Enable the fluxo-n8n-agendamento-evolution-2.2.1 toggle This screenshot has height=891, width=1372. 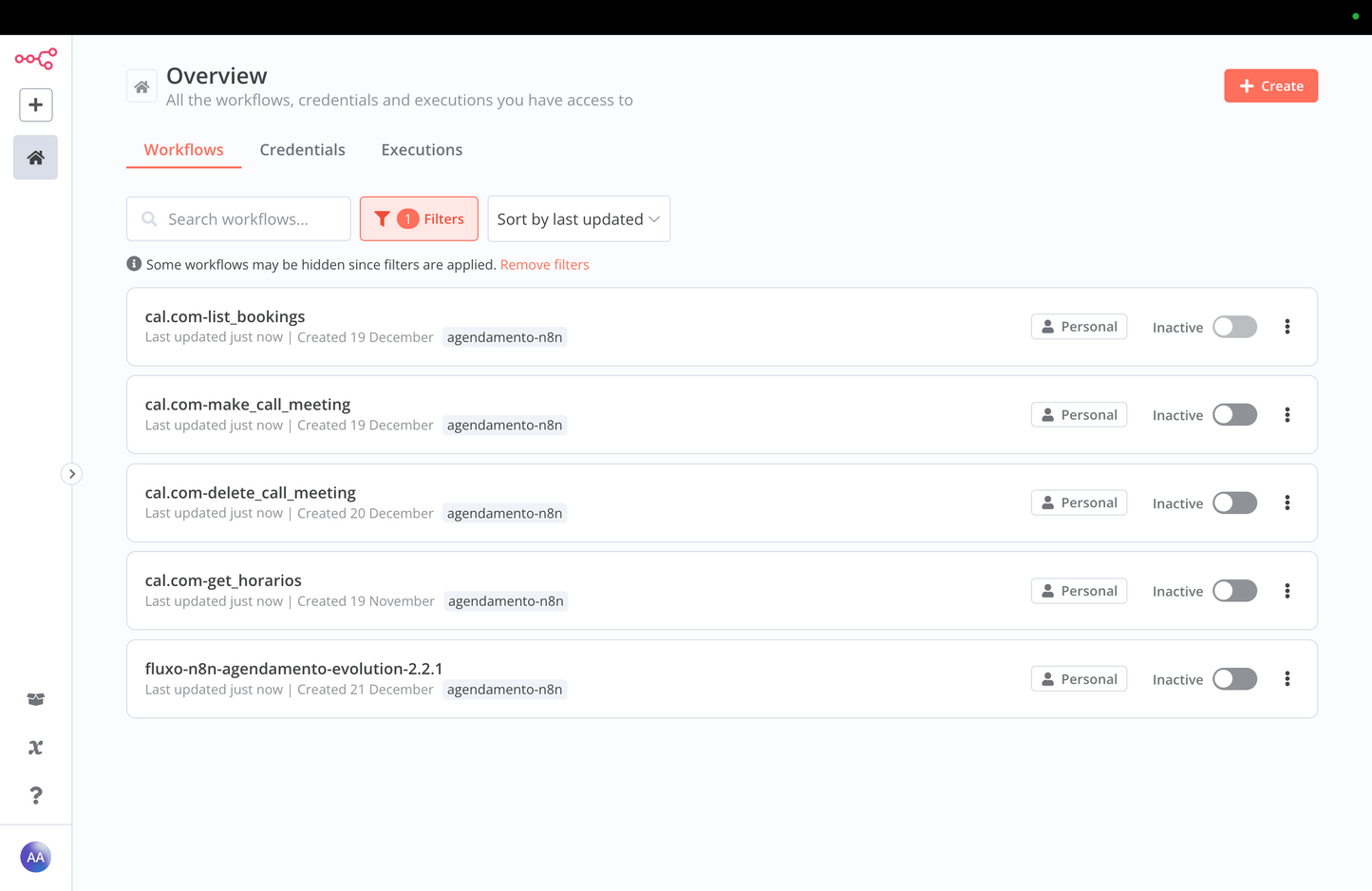coord(1234,679)
